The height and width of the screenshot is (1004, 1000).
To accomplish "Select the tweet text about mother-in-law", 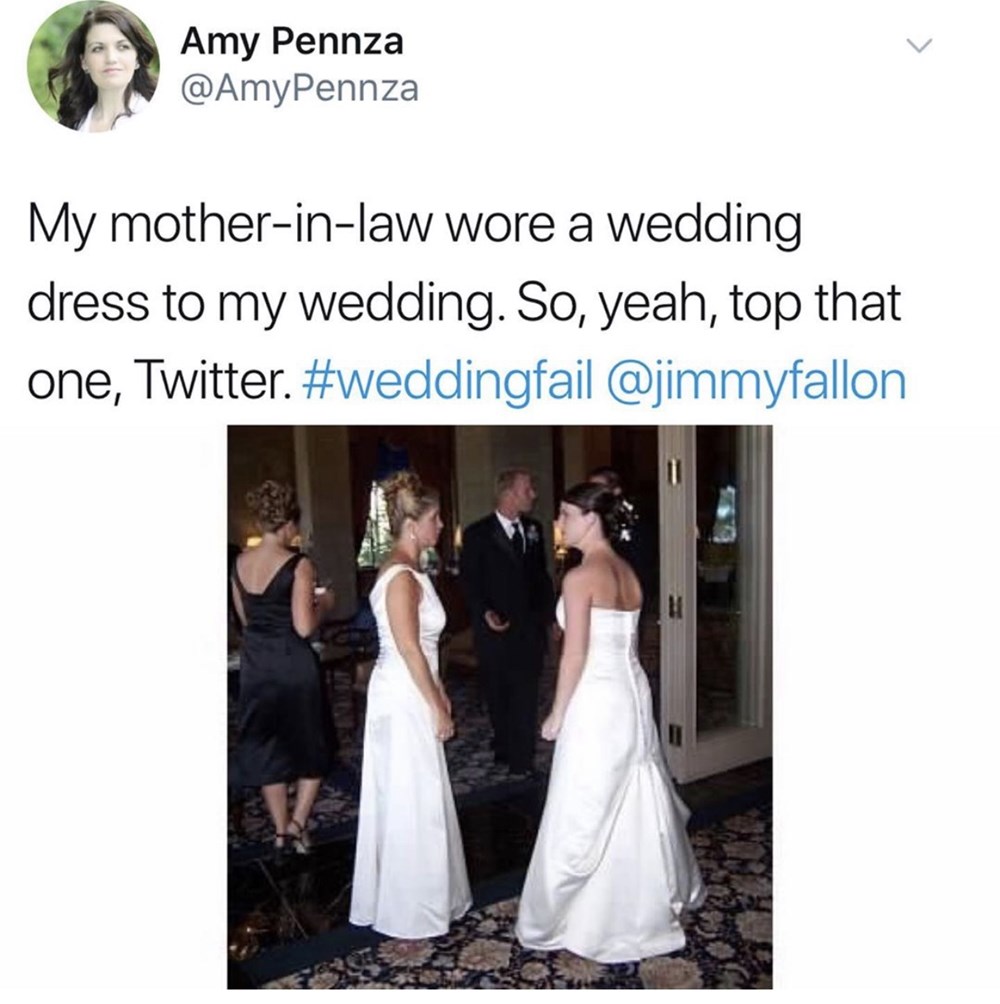I will 467,305.
